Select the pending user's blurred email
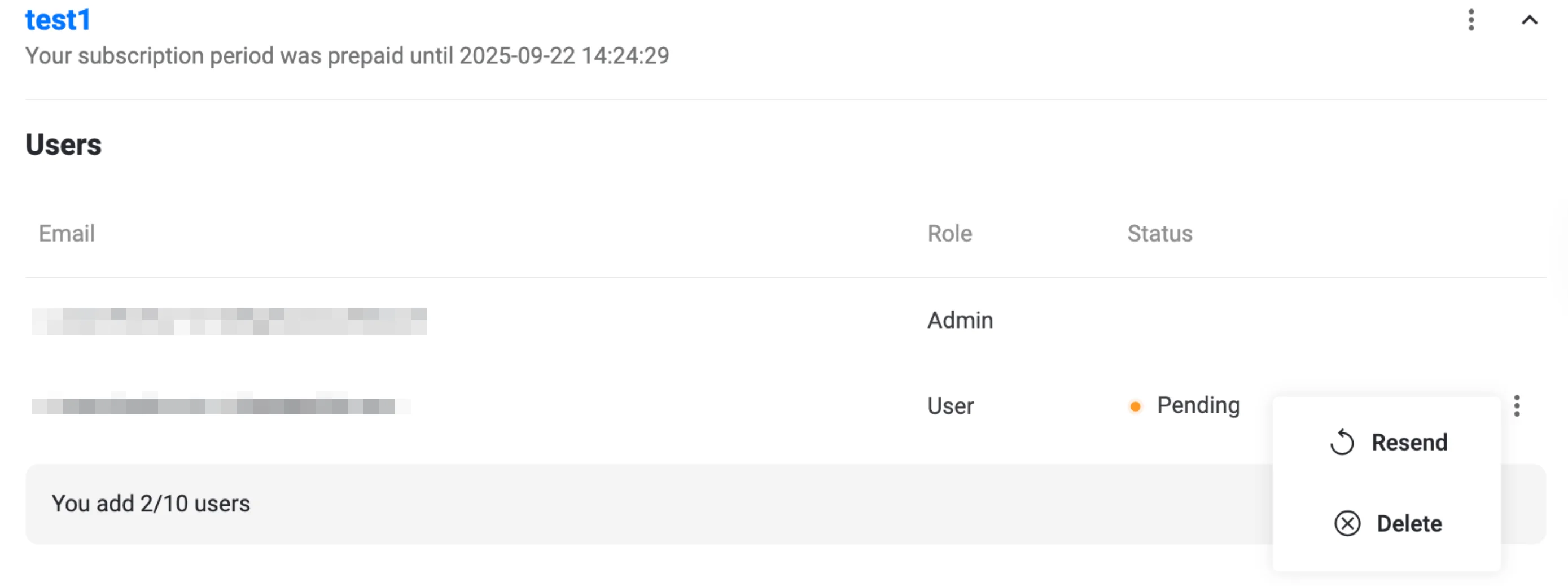Screen dimensions: 1568x586 tap(220, 406)
